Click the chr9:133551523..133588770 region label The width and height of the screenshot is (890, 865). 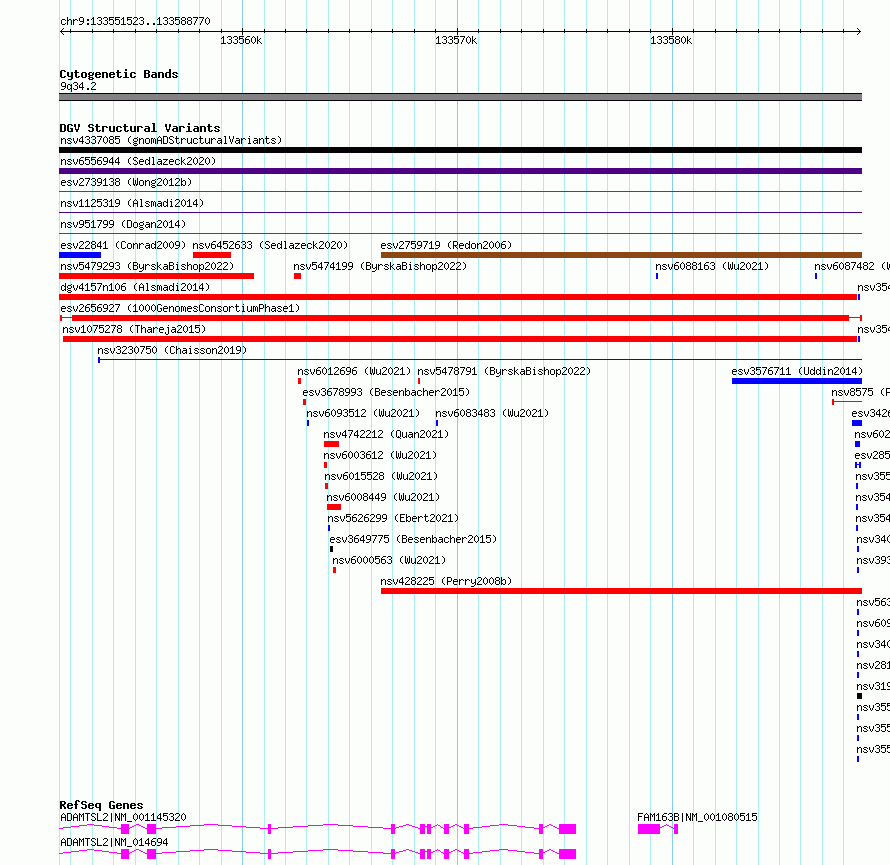[x=135, y=22]
